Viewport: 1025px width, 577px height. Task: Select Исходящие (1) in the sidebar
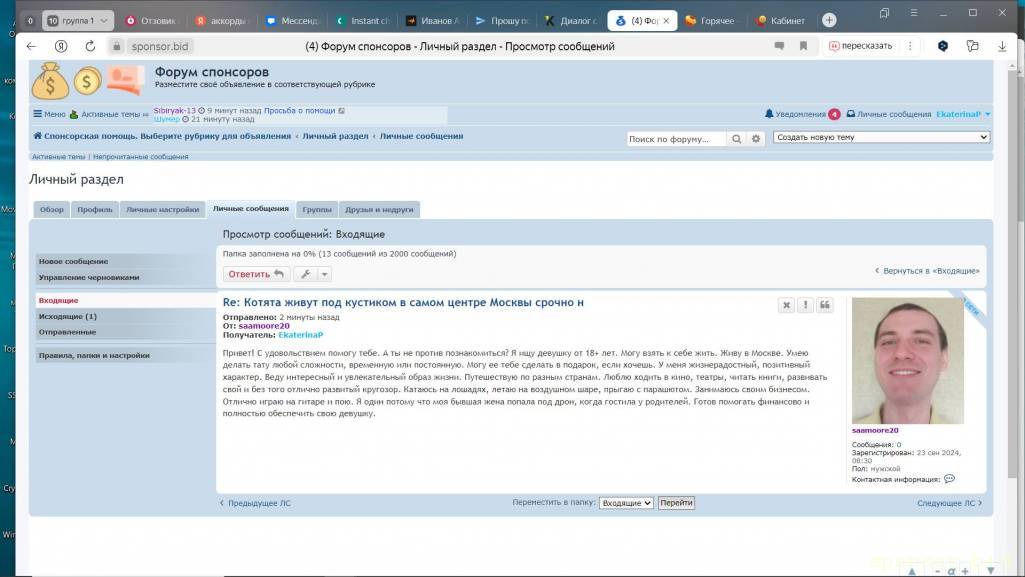click(x=68, y=316)
